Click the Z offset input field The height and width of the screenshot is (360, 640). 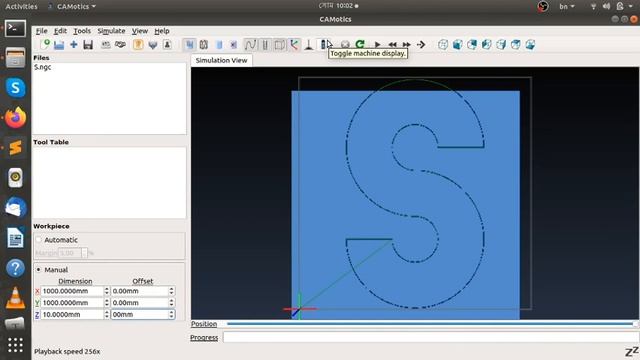click(140, 315)
